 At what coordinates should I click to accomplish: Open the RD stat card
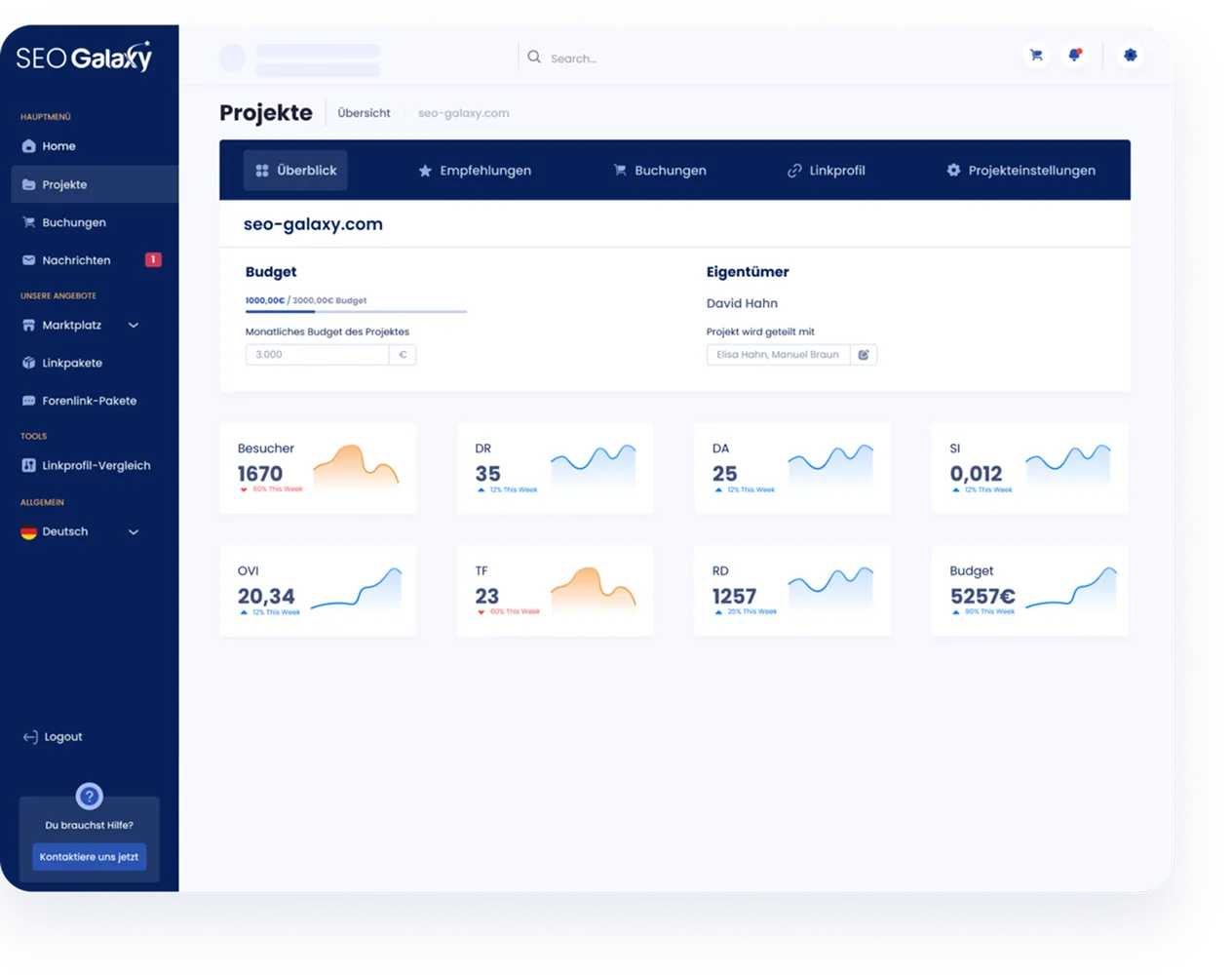tap(792, 591)
